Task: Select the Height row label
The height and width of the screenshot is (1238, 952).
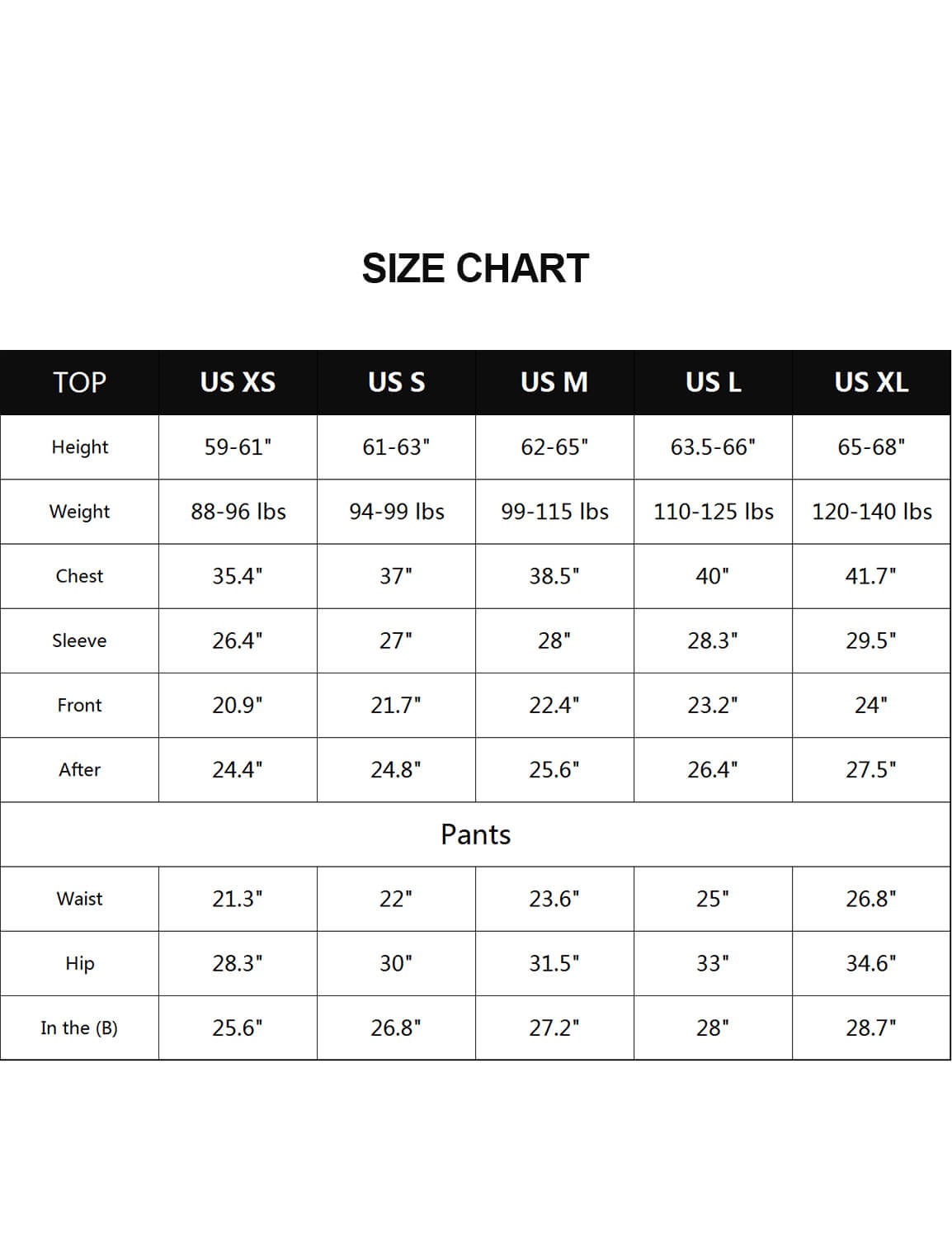Action: point(79,447)
